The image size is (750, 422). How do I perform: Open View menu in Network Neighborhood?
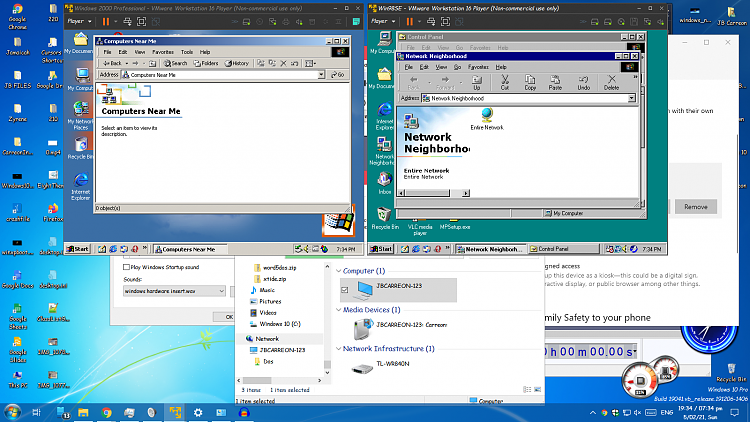[x=441, y=67]
